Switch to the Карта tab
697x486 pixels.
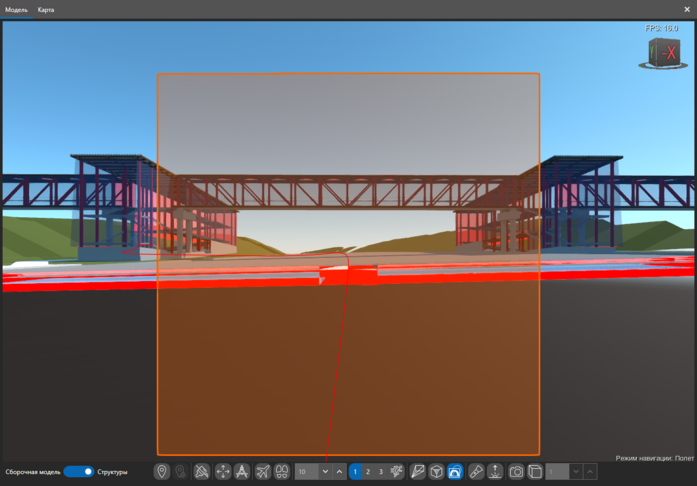[46, 9]
